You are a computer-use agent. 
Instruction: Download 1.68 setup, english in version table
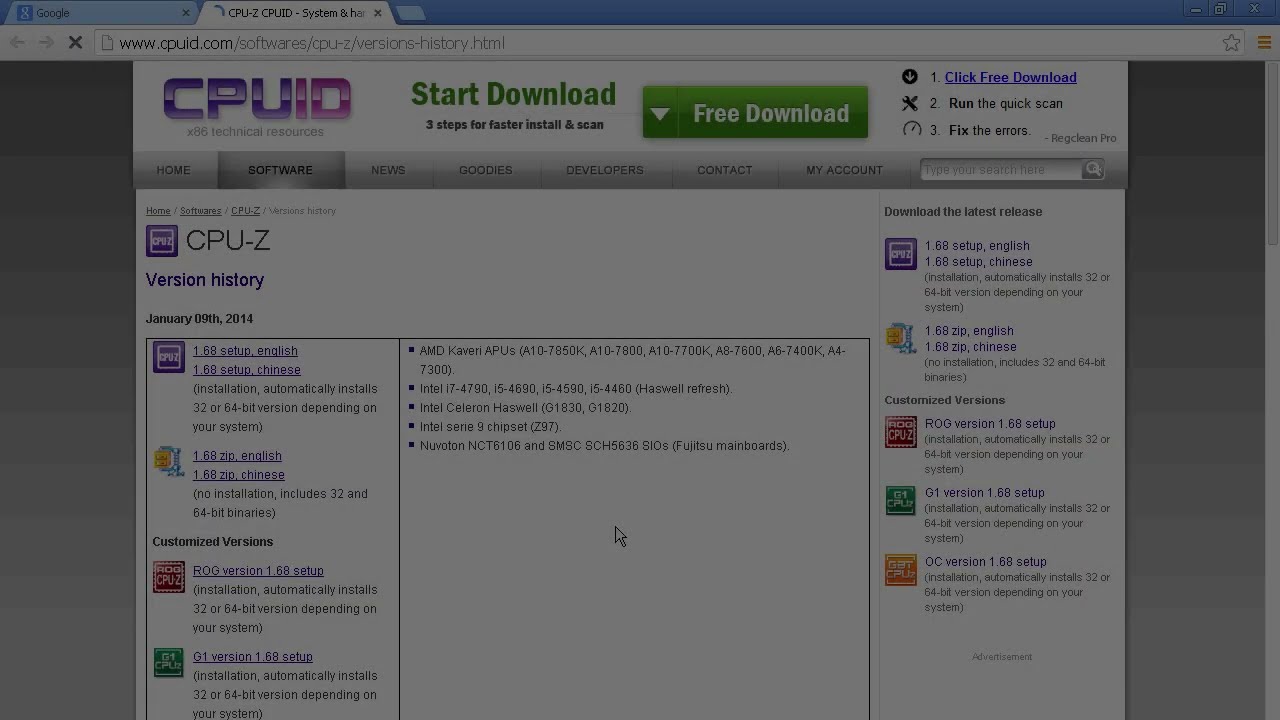coord(245,351)
